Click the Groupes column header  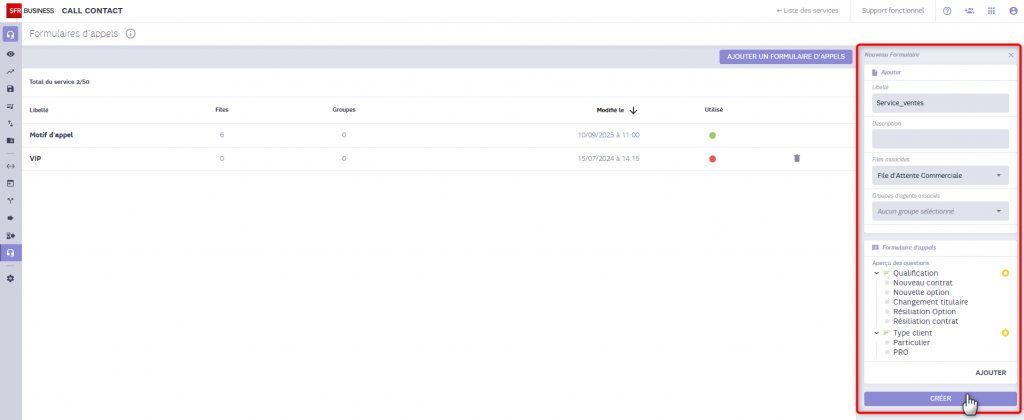point(344,110)
